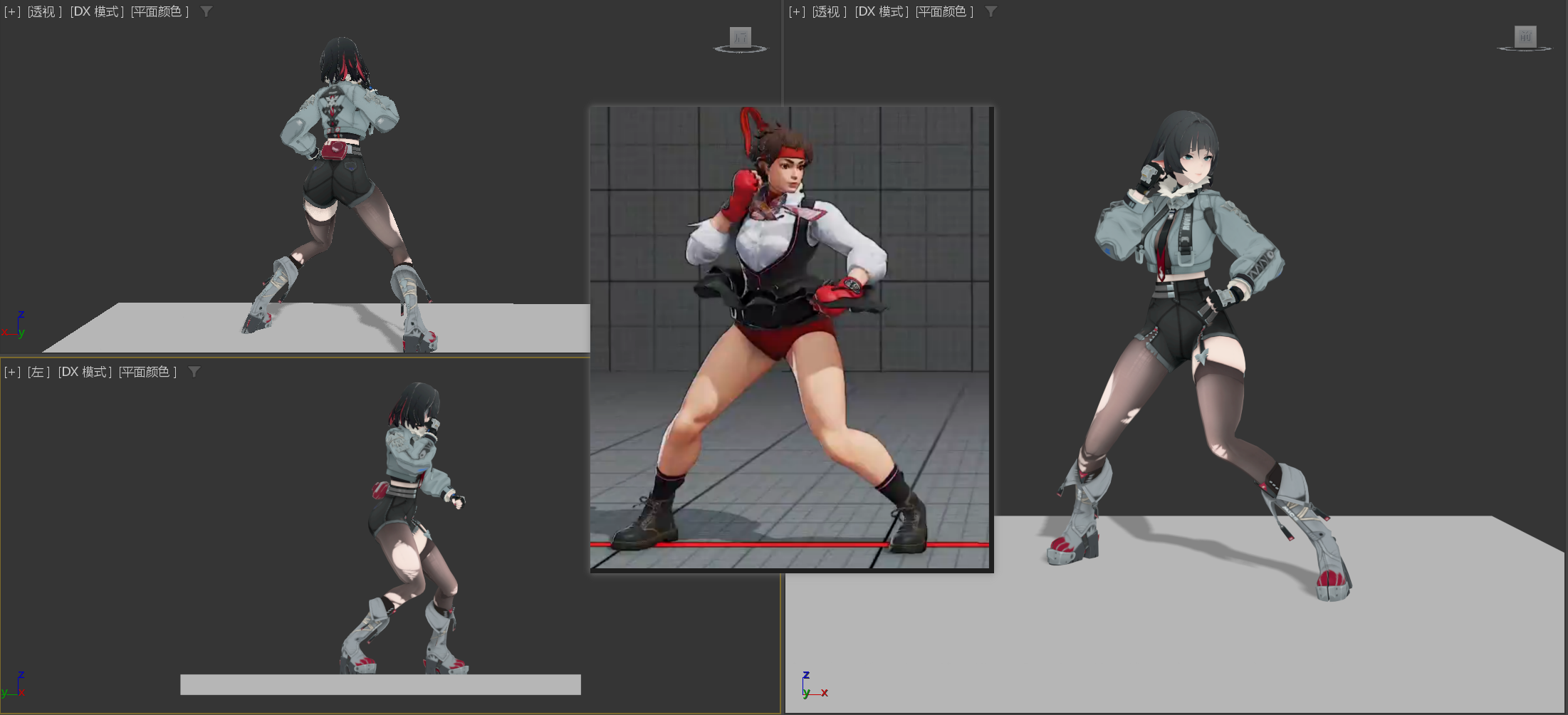Open filter icon in right perspective viewport
The width and height of the screenshot is (1568, 715).
(x=991, y=11)
